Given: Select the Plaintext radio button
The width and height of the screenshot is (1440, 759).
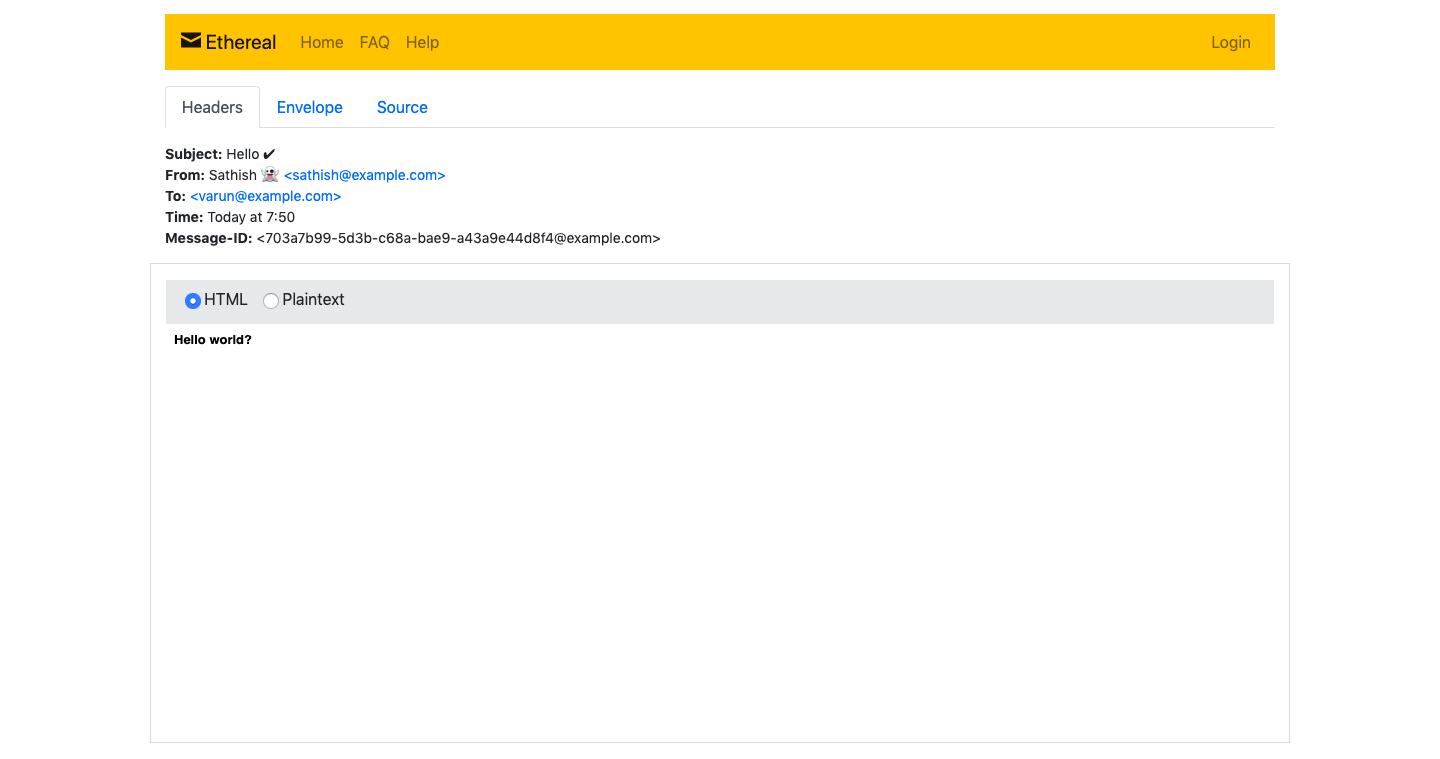Looking at the screenshot, I should [271, 301].
